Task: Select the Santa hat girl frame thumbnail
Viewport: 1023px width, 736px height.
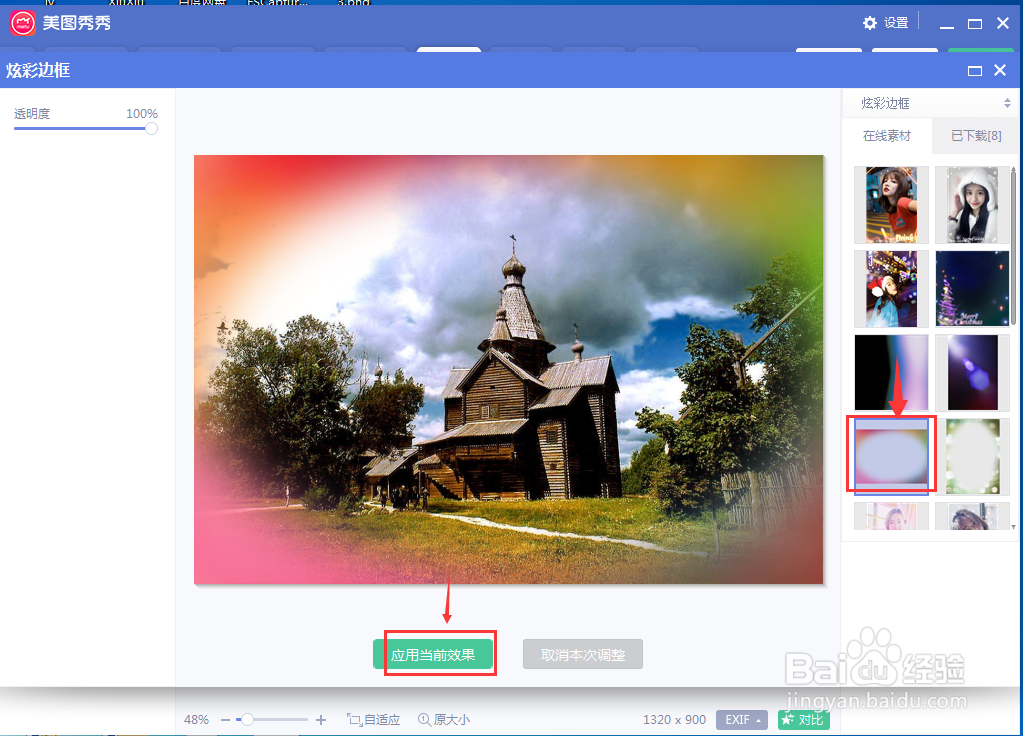Action: pyautogui.click(x=891, y=289)
